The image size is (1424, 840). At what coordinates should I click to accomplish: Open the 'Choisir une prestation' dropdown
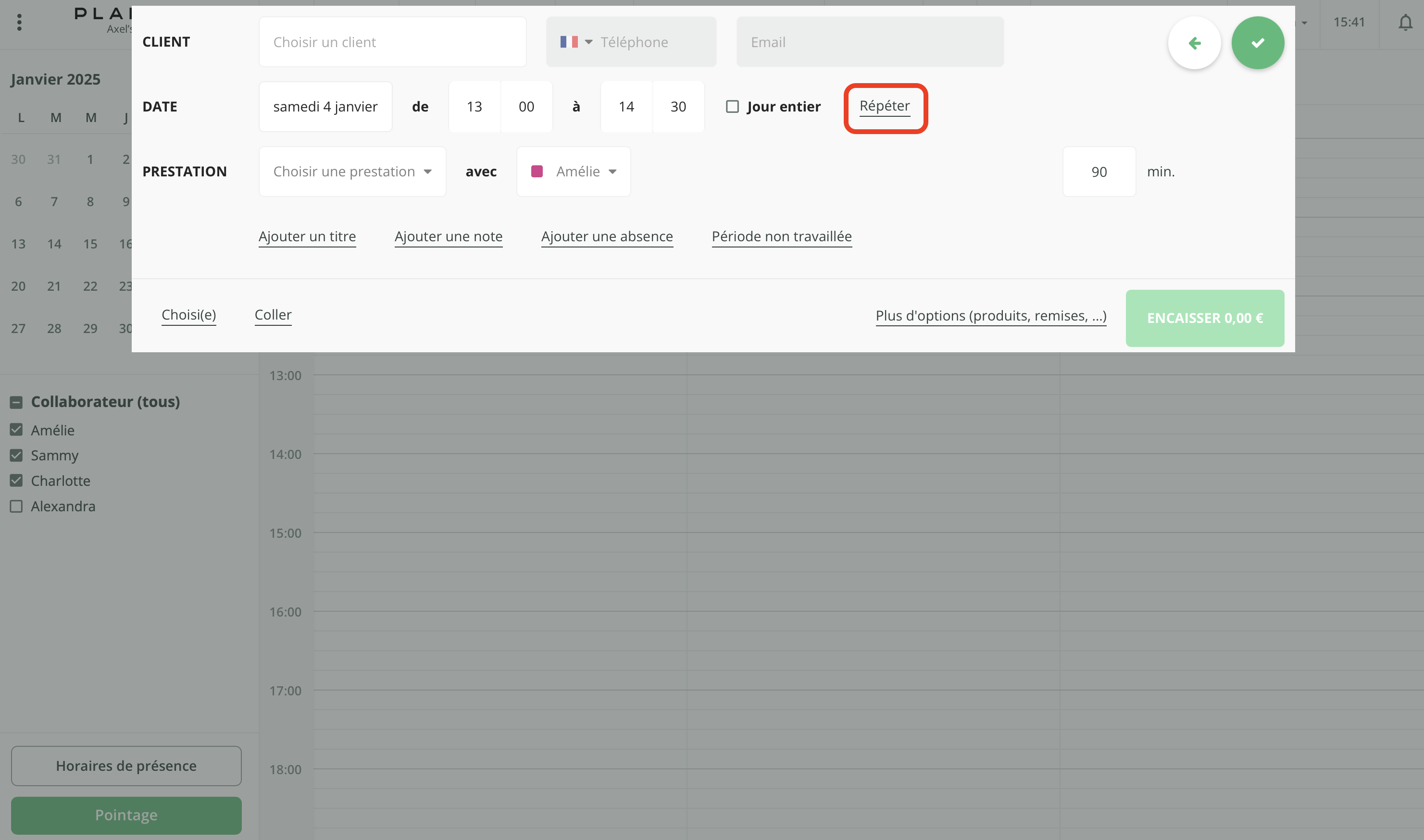tap(351, 172)
